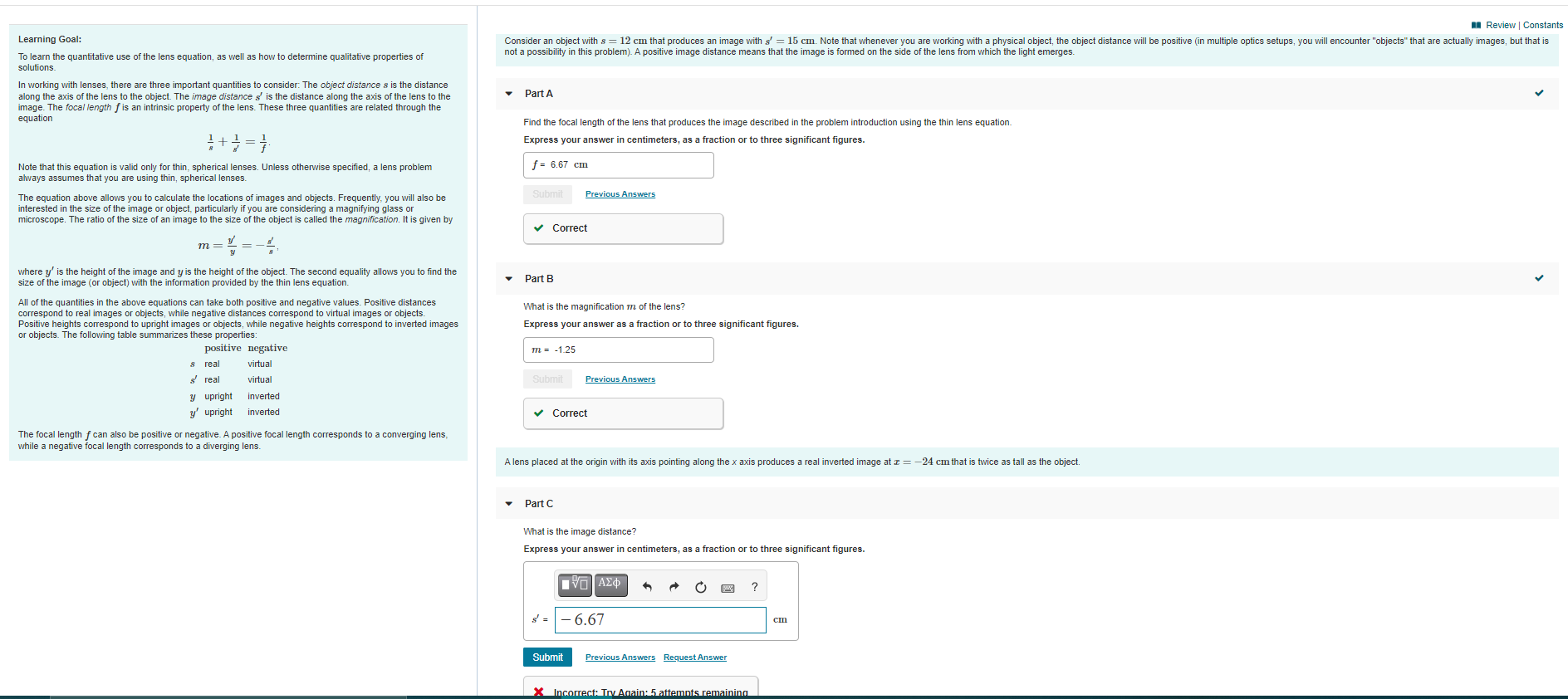The width and height of the screenshot is (1568, 699).
Task: Click 'What is the image distance?' question text
Action: pyautogui.click(x=580, y=531)
